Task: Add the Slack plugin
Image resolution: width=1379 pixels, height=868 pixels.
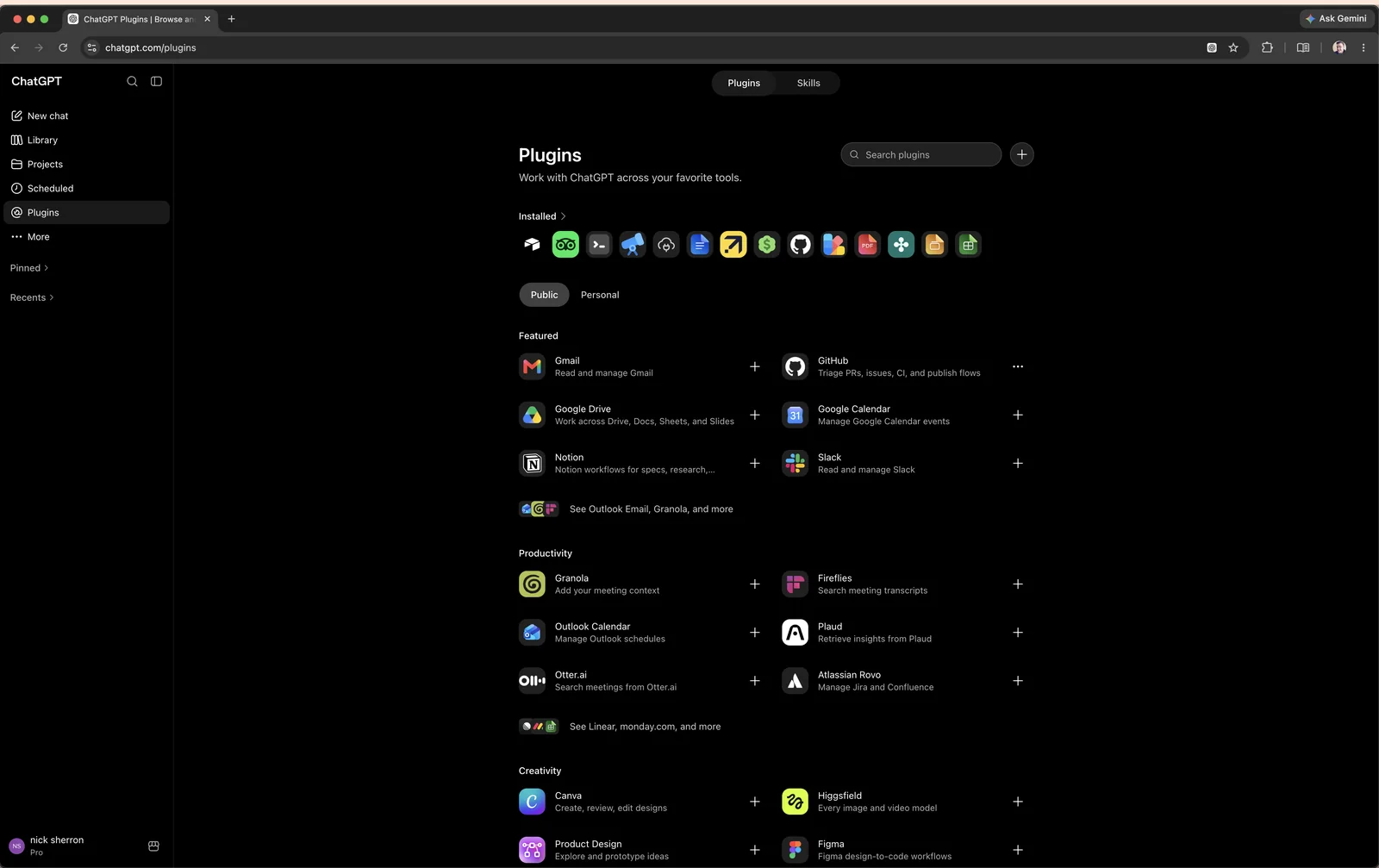Action: [1018, 464]
